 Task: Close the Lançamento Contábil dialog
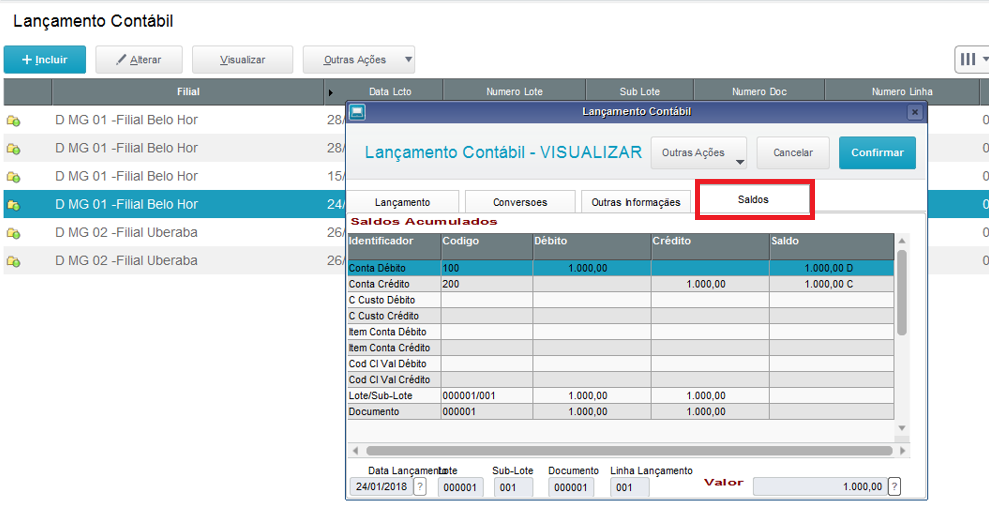pos(915,112)
